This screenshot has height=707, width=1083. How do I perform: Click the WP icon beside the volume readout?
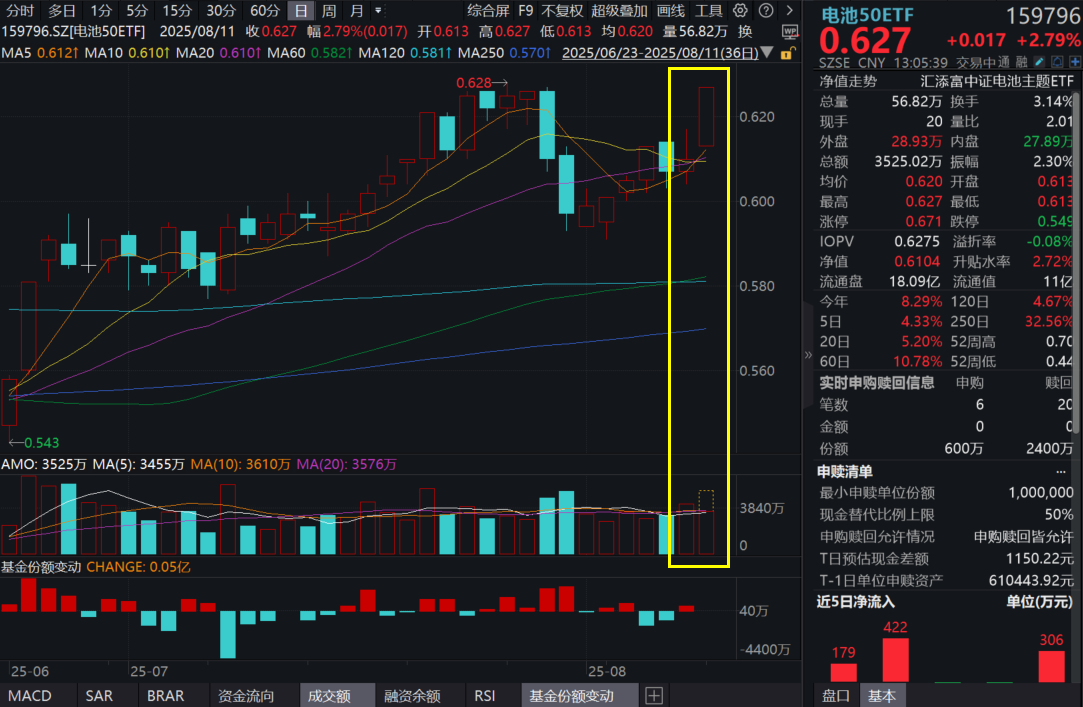point(790,31)
